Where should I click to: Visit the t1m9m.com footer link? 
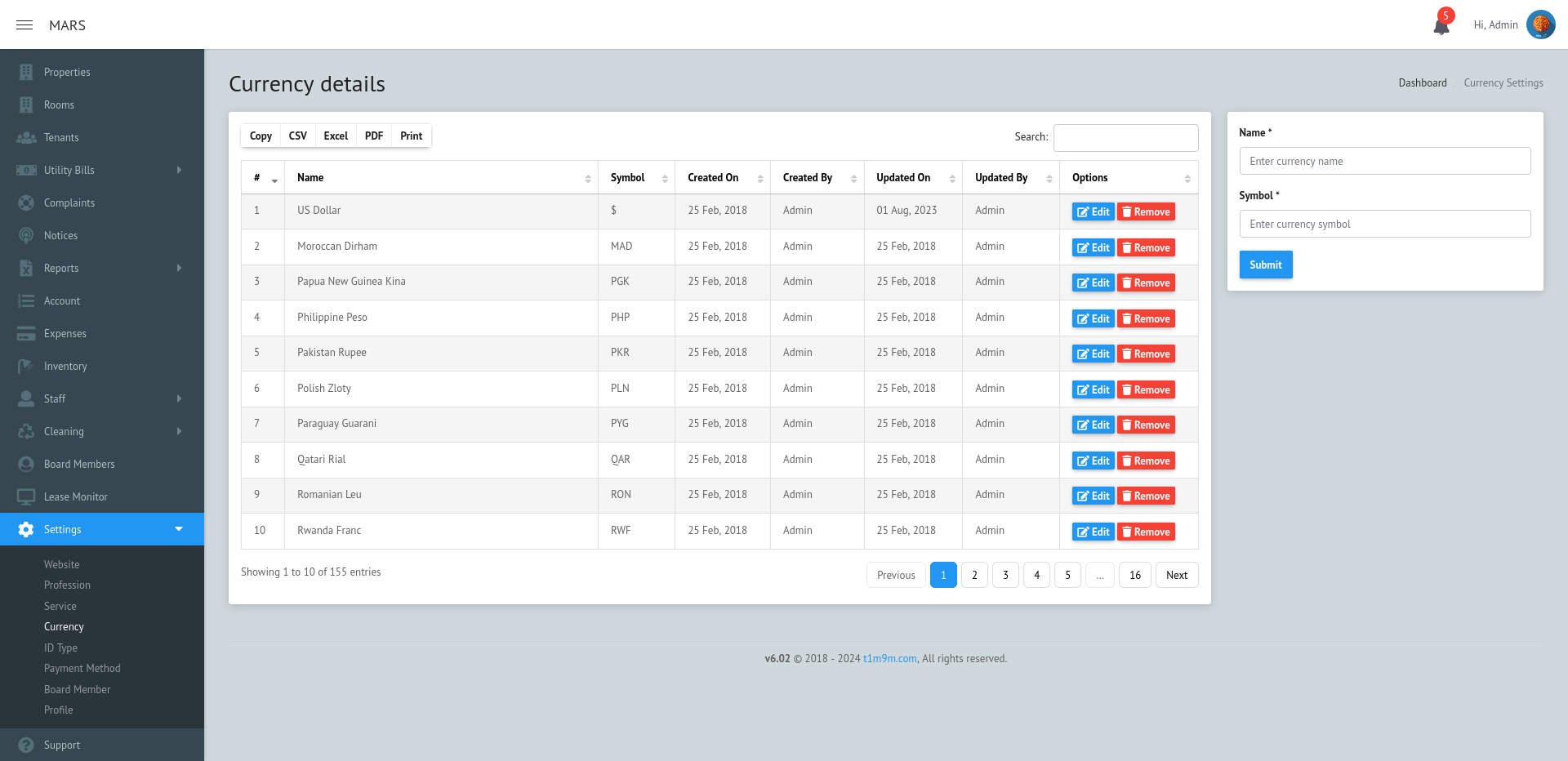coord(889,658)
